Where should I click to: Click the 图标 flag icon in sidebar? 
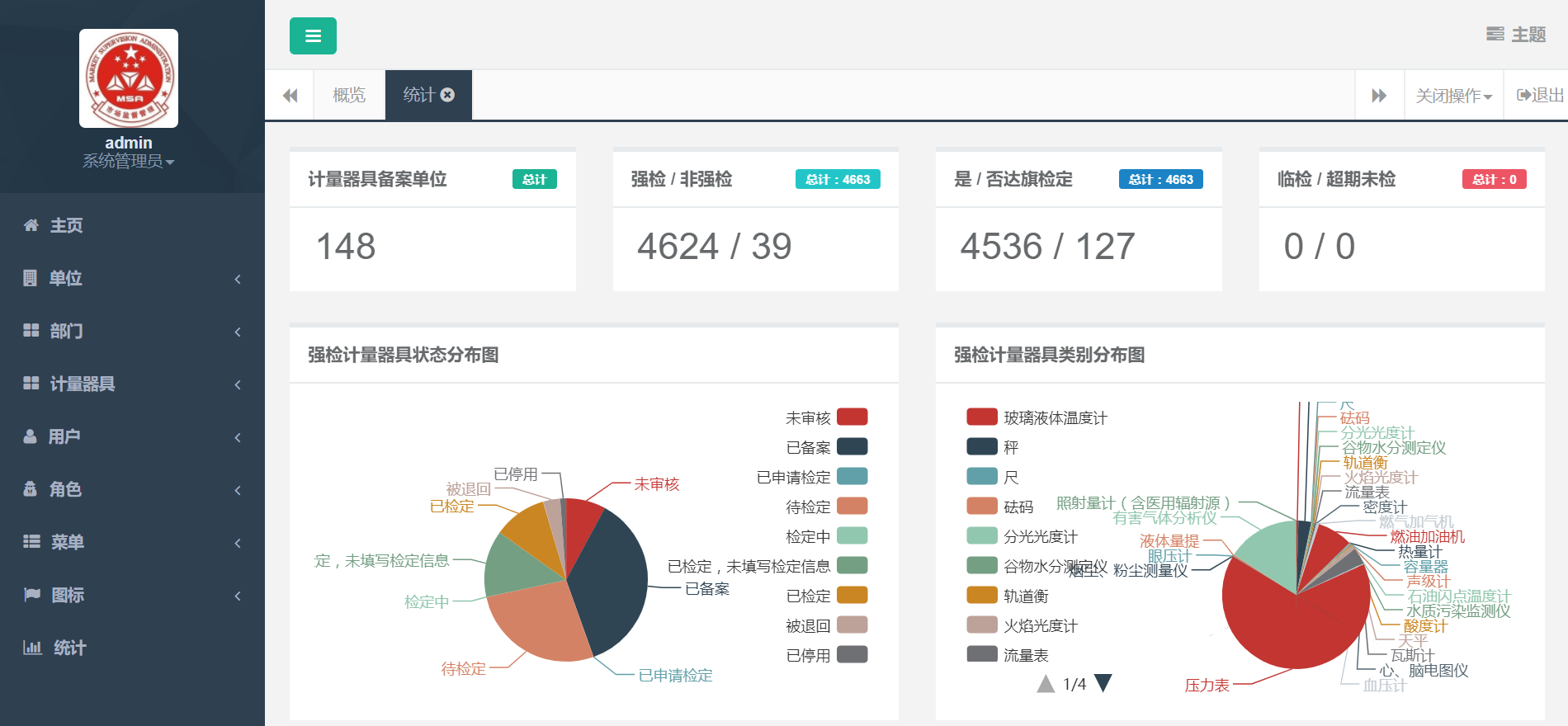coord(31,595)
